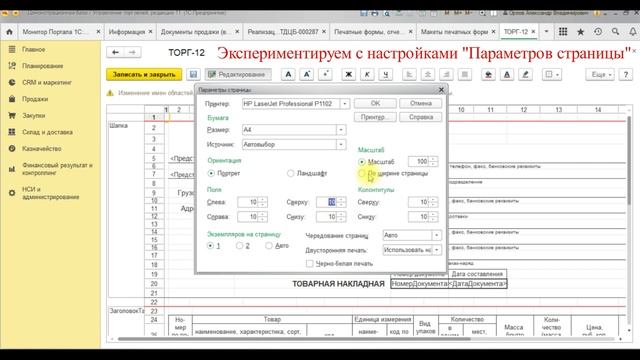640x360 pixels.
Task: Confirm page settings with OK
Action: pyautogui.click(x=375, y=104)
